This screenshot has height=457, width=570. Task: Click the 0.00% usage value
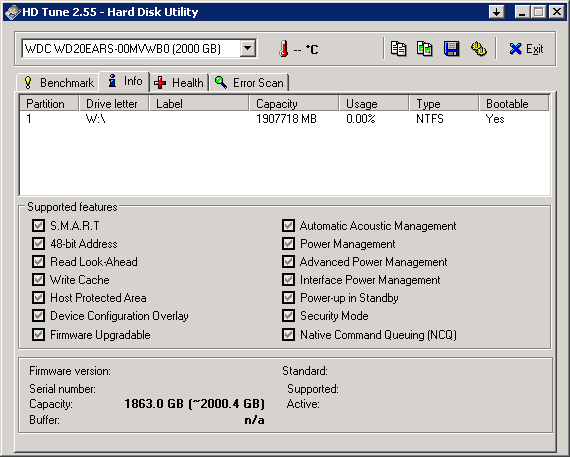coord(361,119)
